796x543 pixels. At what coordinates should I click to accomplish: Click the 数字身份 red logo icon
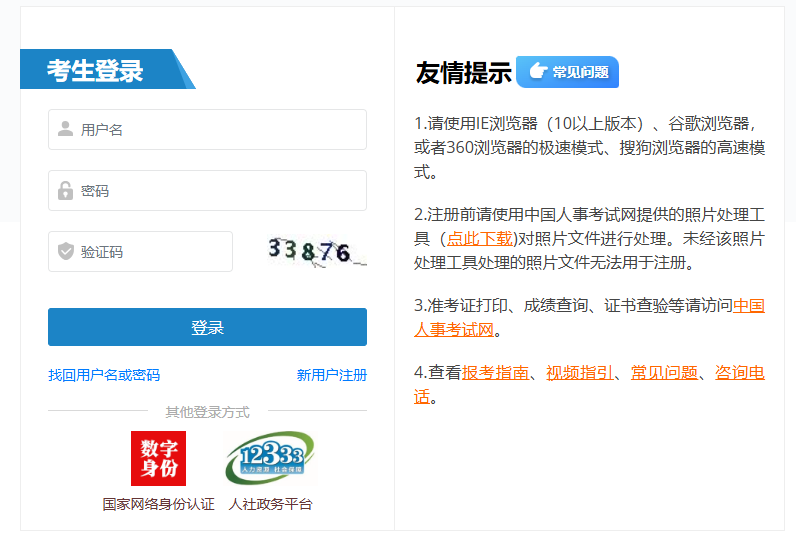click(x=158, y=458)
